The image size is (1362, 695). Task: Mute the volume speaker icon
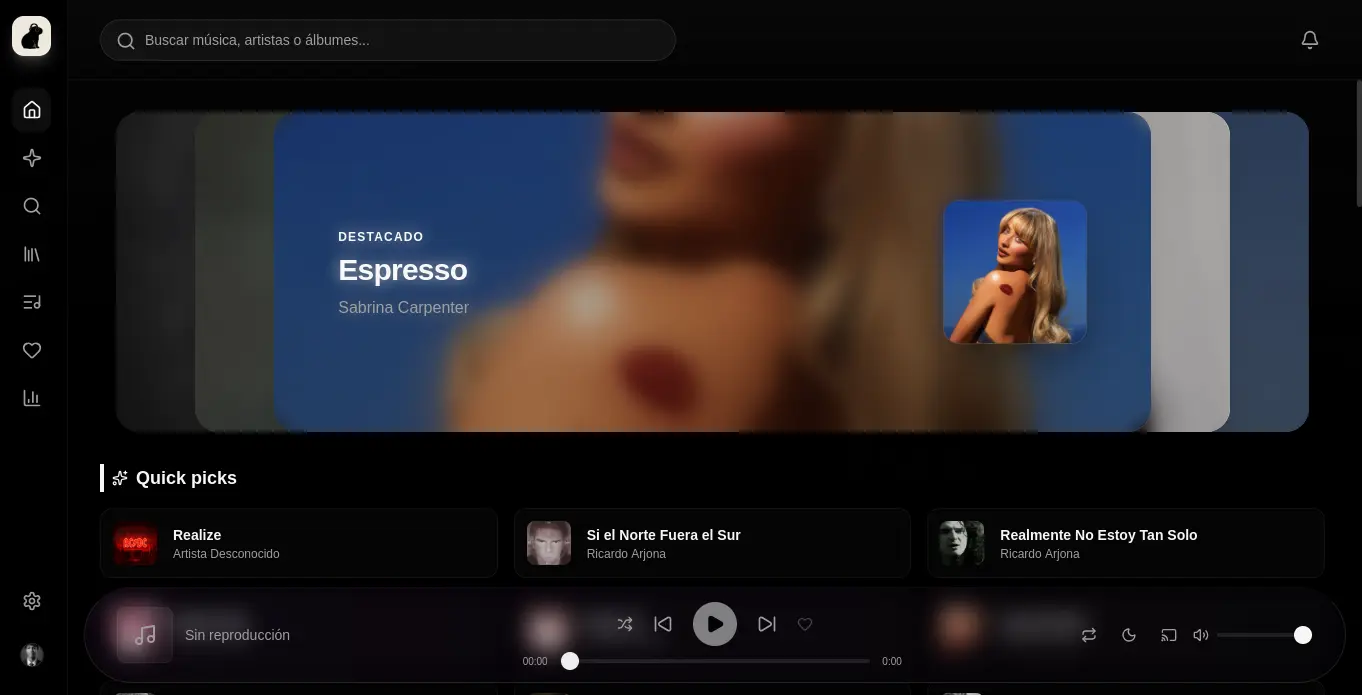pyautogui.click(x=1201, y=635)
